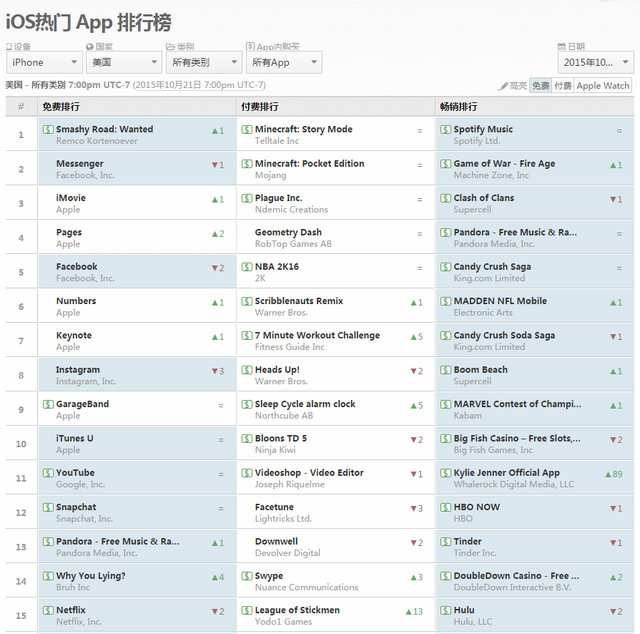
Task: Click in-app purchase icon beside Smashy Road: Wanted
Action: (x=48, y=129)
